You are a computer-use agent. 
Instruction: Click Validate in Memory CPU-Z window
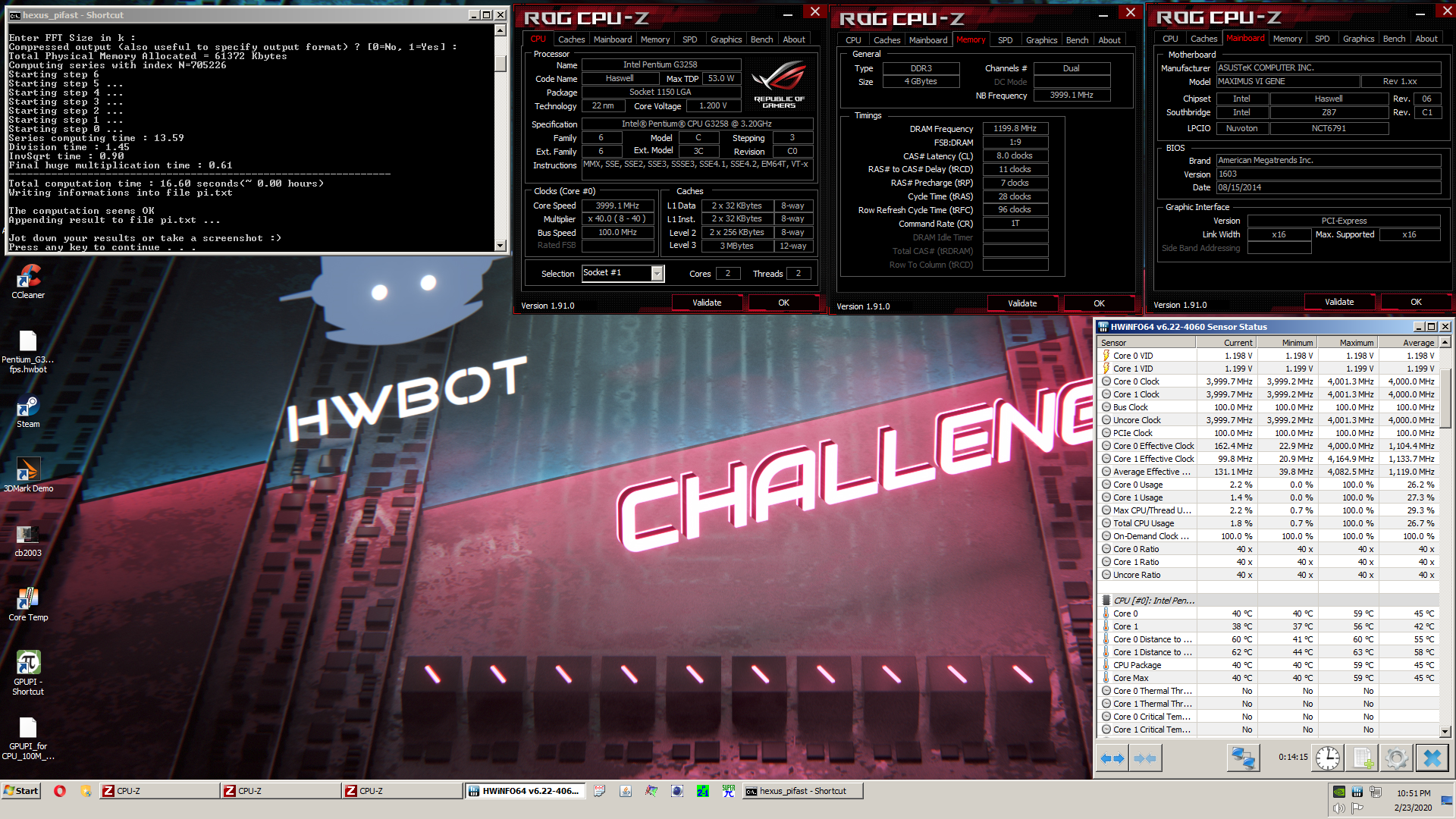click(1022, 303)
